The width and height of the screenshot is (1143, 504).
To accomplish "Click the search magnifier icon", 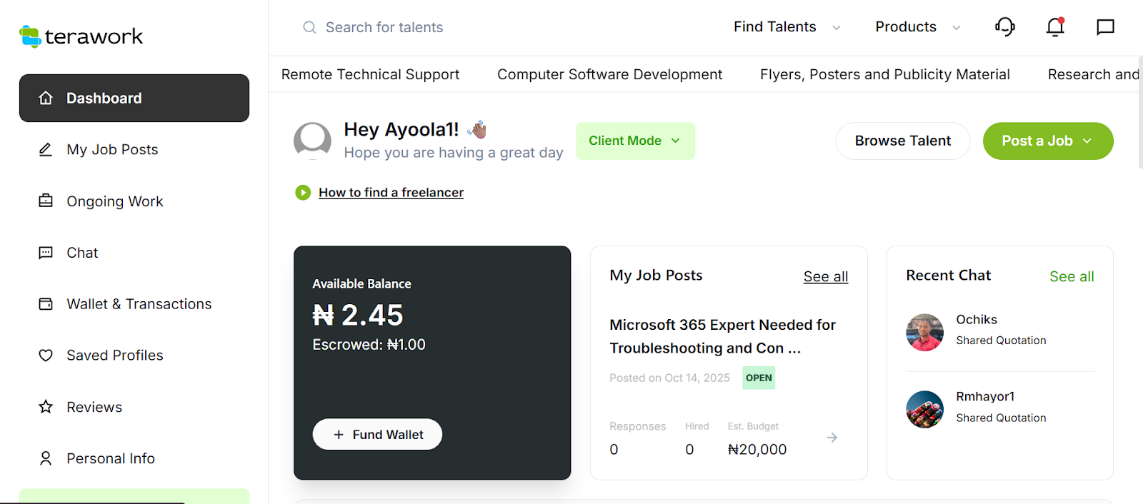I will pyautogui.click(x=310, y=28).
